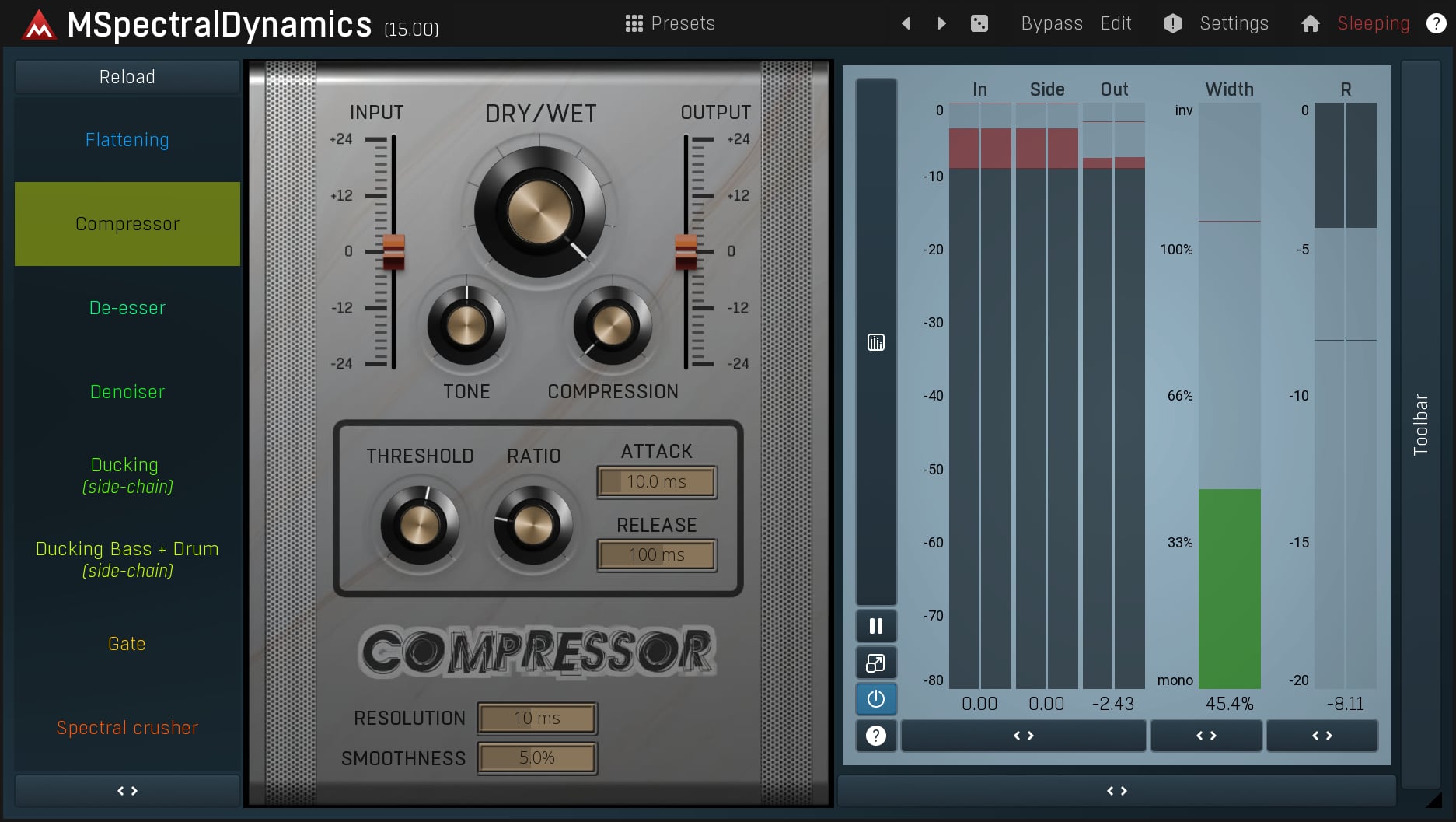Click the Edit menu item
This screenshot has height=822, width=1456.
(x=1115, y=23)
